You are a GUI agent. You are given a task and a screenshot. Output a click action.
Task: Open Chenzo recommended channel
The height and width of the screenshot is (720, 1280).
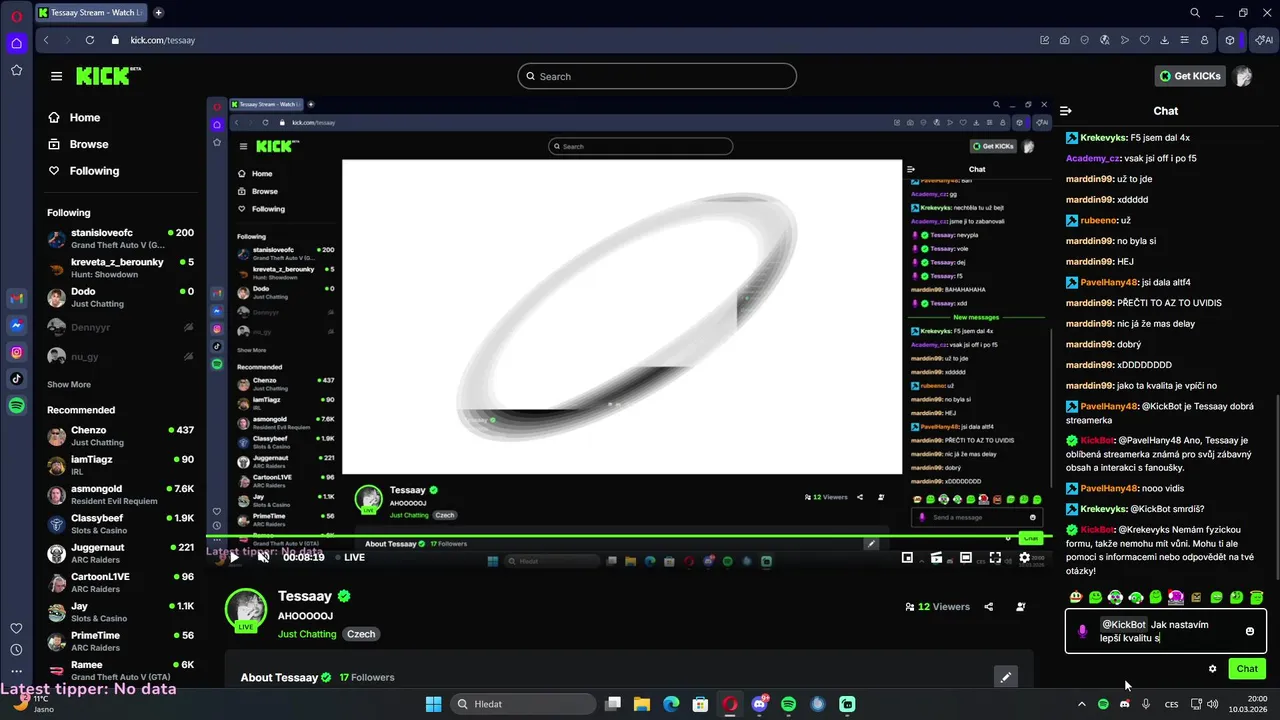tap(120, 436)
